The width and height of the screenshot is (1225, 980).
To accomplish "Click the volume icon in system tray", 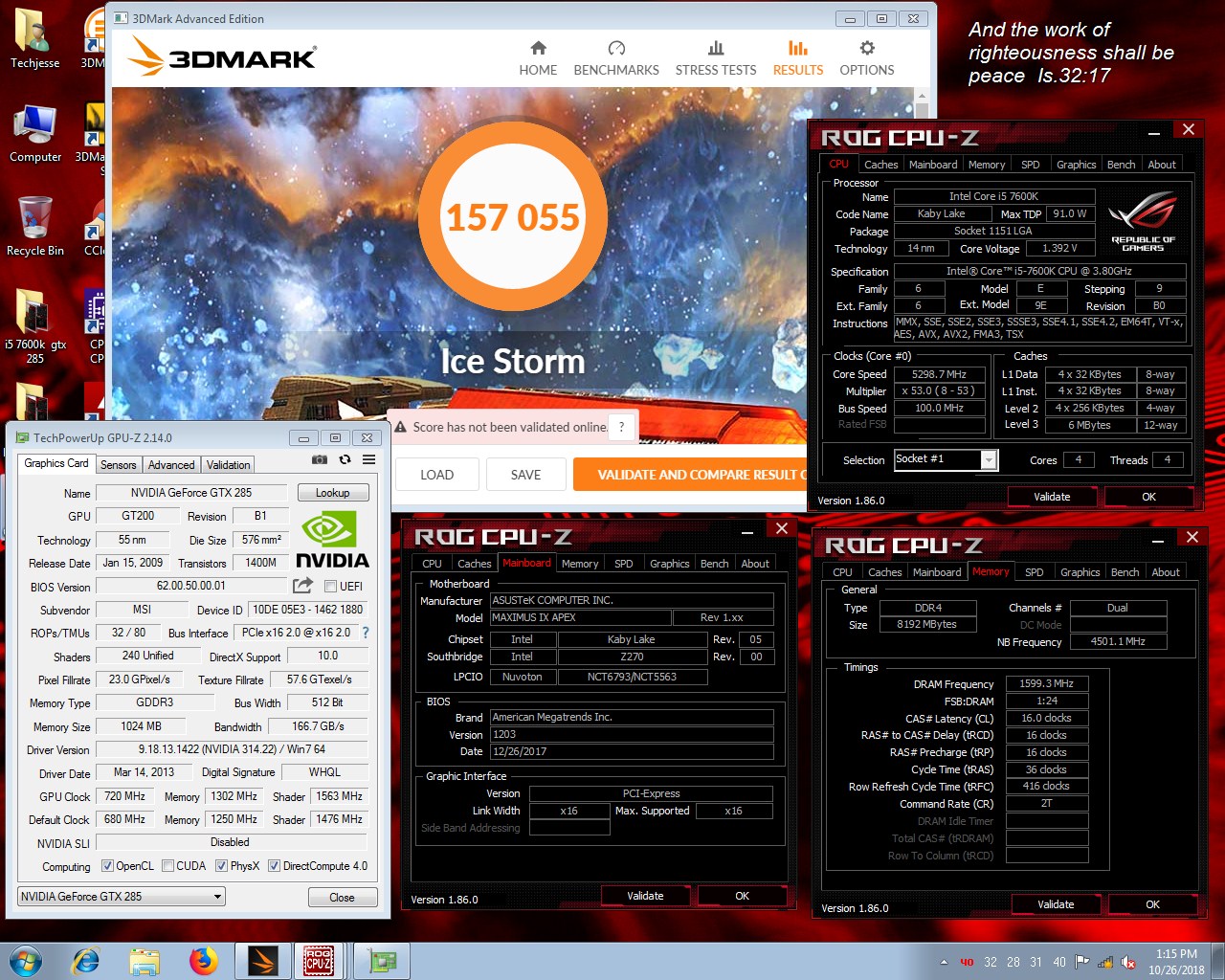I will (x=1128, y=962).
